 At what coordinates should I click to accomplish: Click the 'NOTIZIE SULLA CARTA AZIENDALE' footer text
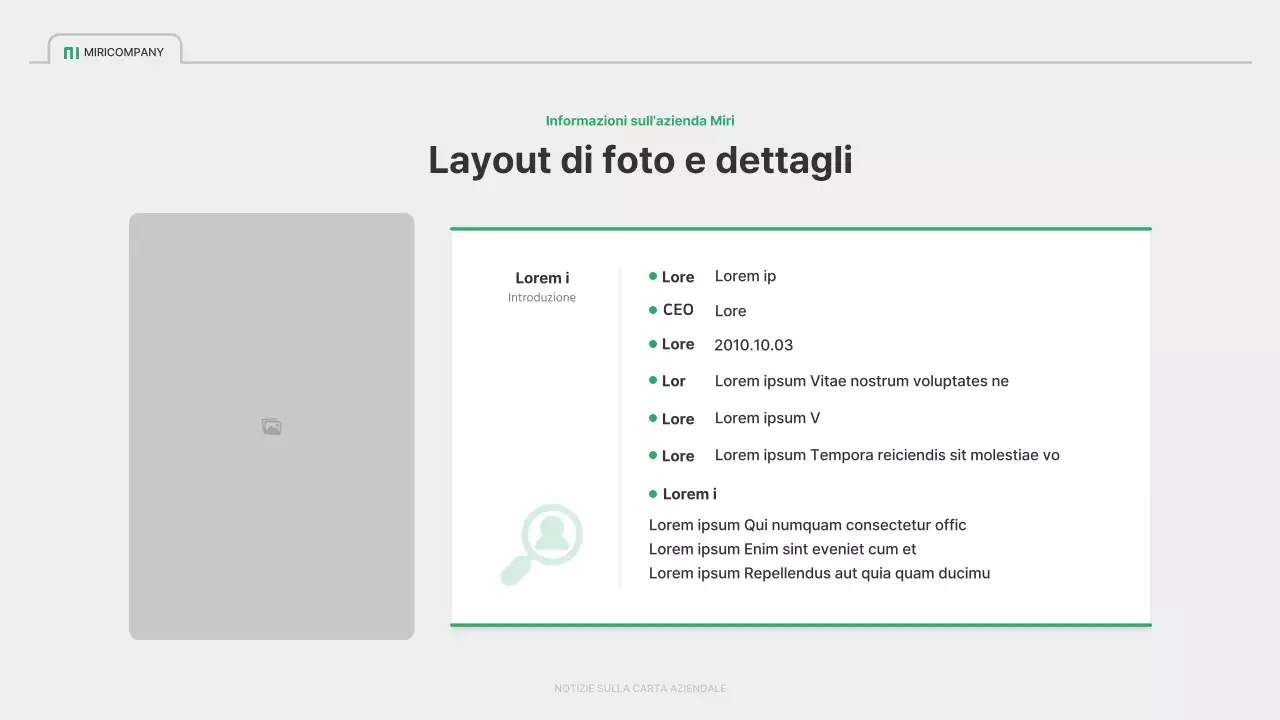click(640, 688)
